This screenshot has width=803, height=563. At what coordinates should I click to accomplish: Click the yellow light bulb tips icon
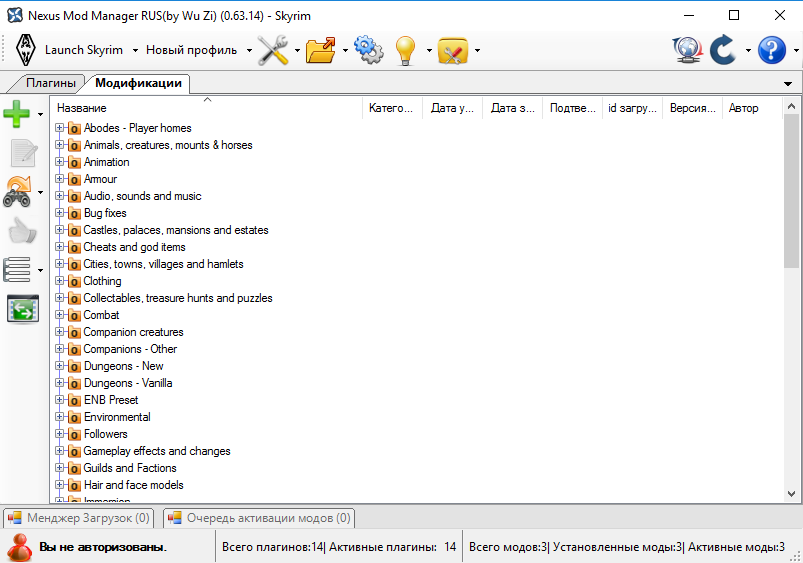[x=405, y=50]
